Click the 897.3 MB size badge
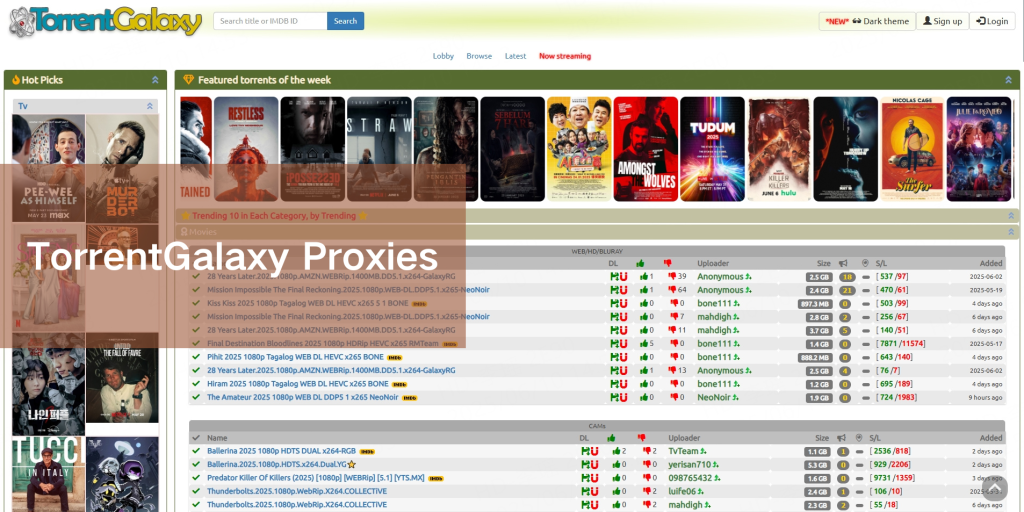The width and height of the screenshot is (1024, 512). point(814,304)
